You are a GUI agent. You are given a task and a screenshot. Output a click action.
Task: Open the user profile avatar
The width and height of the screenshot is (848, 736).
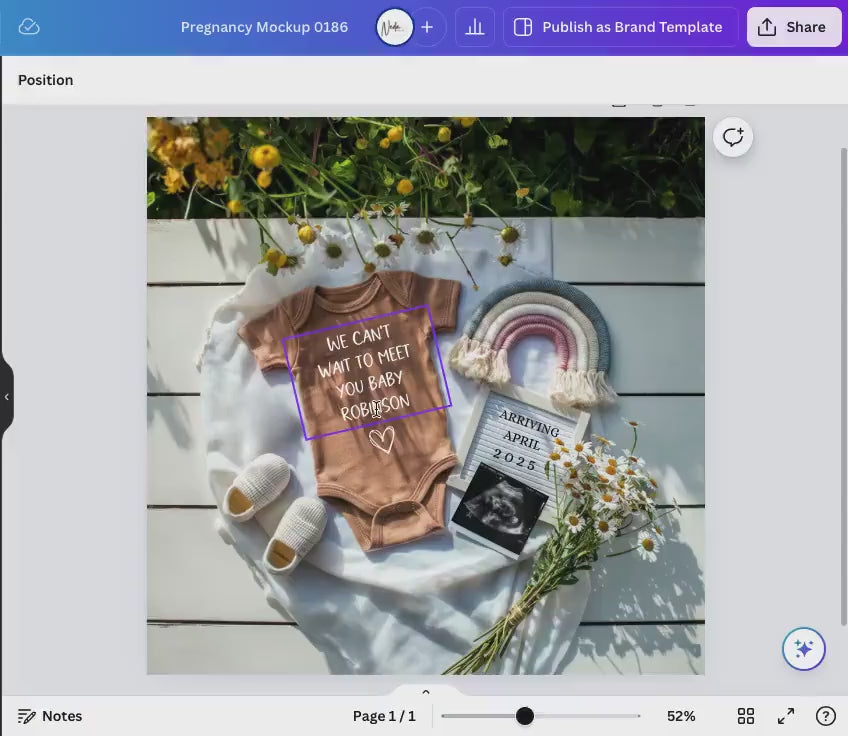[x=394, y=27]
